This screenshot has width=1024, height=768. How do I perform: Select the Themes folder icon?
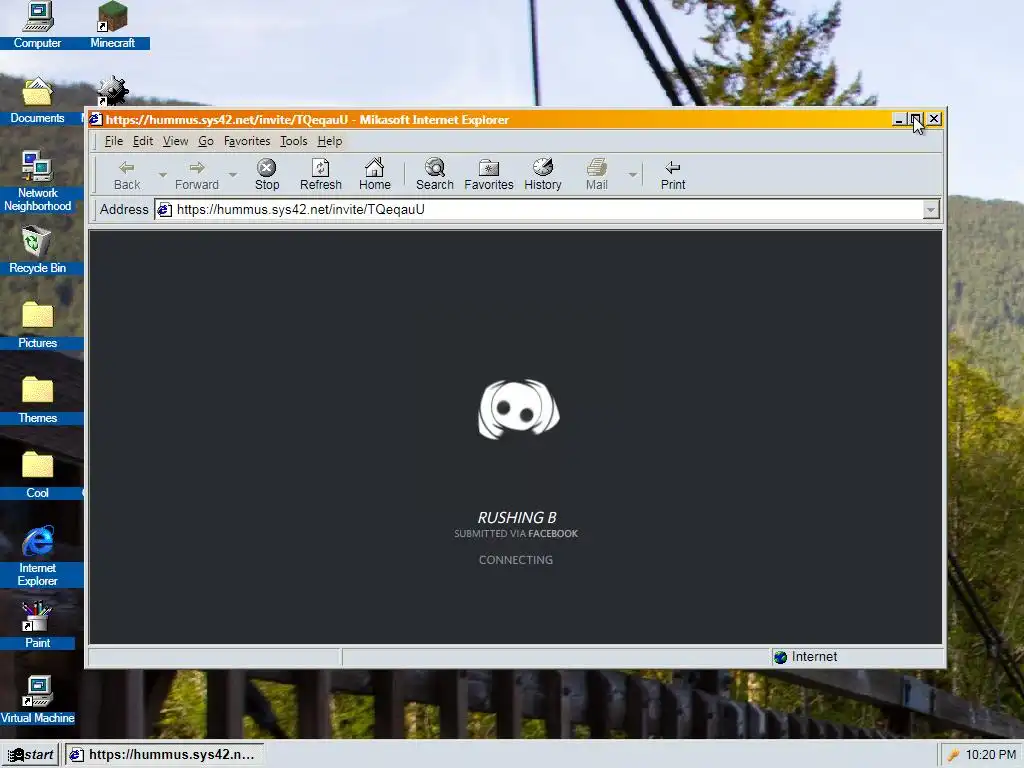click(x=37, y=400)
